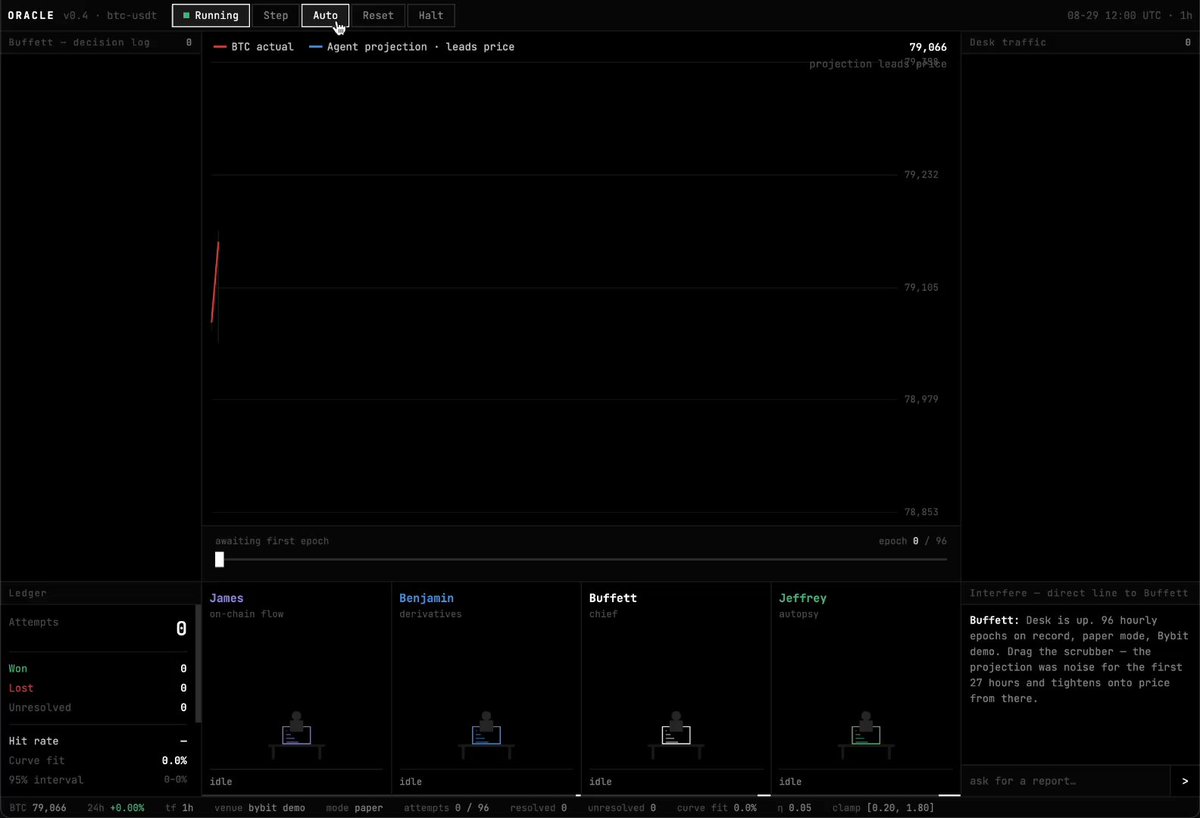This screenshot has height=818, width=1200.
Task: Advance one epoch with Step
Action: tap(276, 15)
